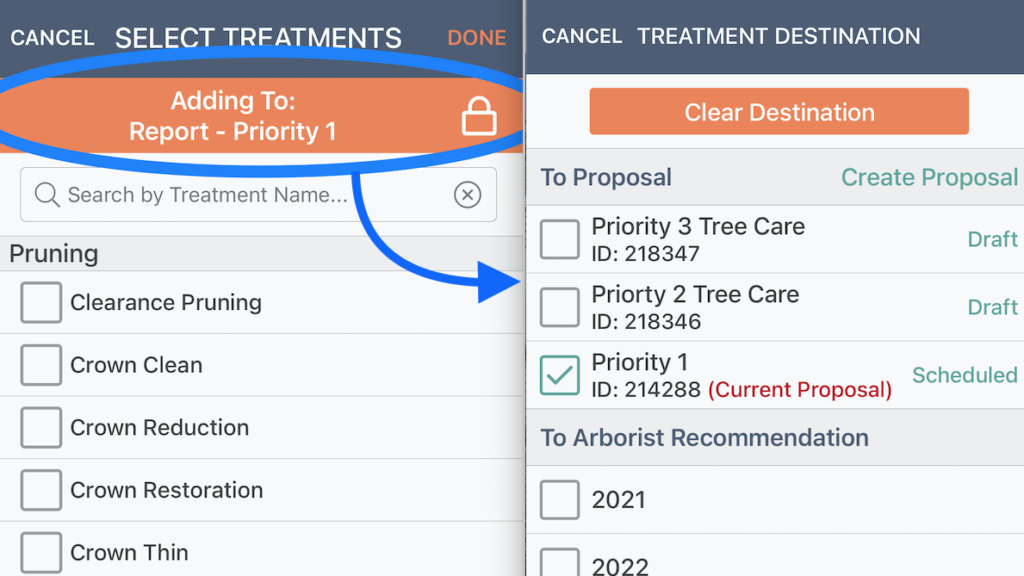1024x576 pixels.
Task: Select the Priorty 2 Tree Care checkbox
Action: (560, 307)
